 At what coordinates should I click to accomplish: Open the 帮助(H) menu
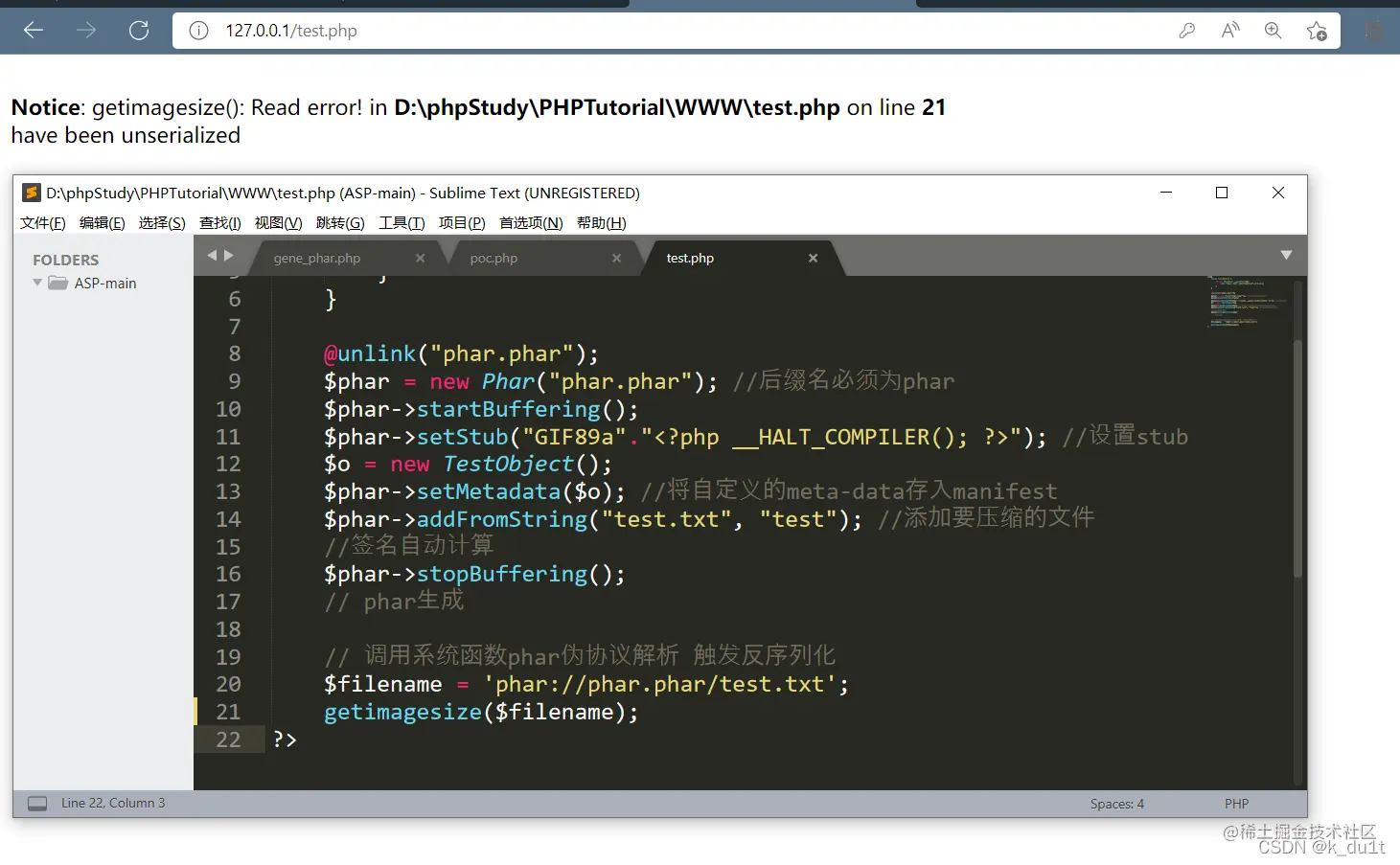click(x=602, y=223)
